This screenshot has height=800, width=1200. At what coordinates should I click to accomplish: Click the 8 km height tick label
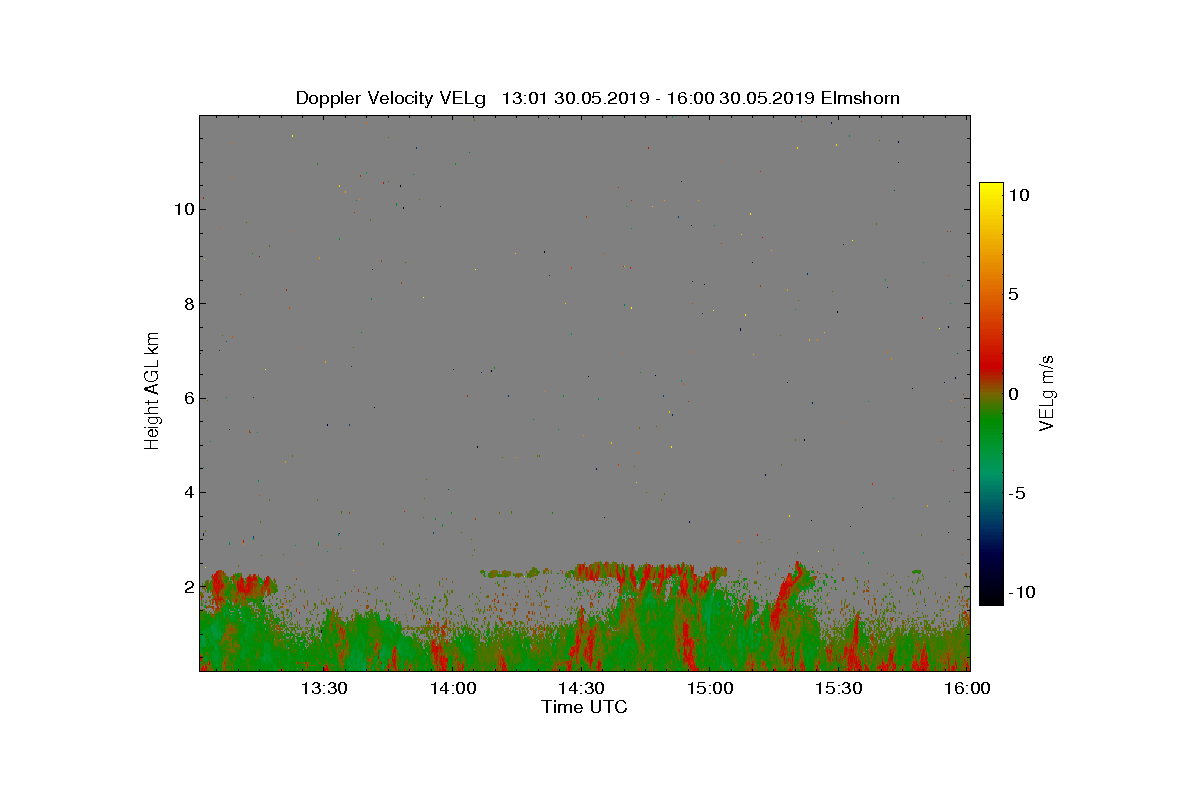point(188,304)
